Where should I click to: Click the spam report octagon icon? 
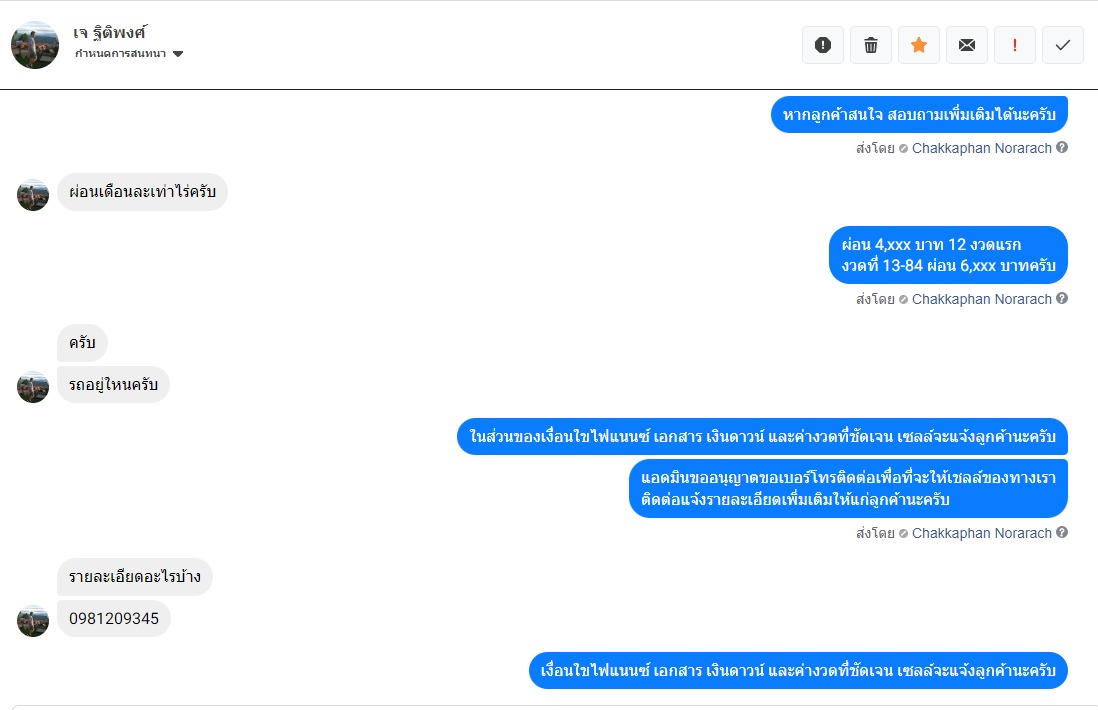[x=823, y=45]
